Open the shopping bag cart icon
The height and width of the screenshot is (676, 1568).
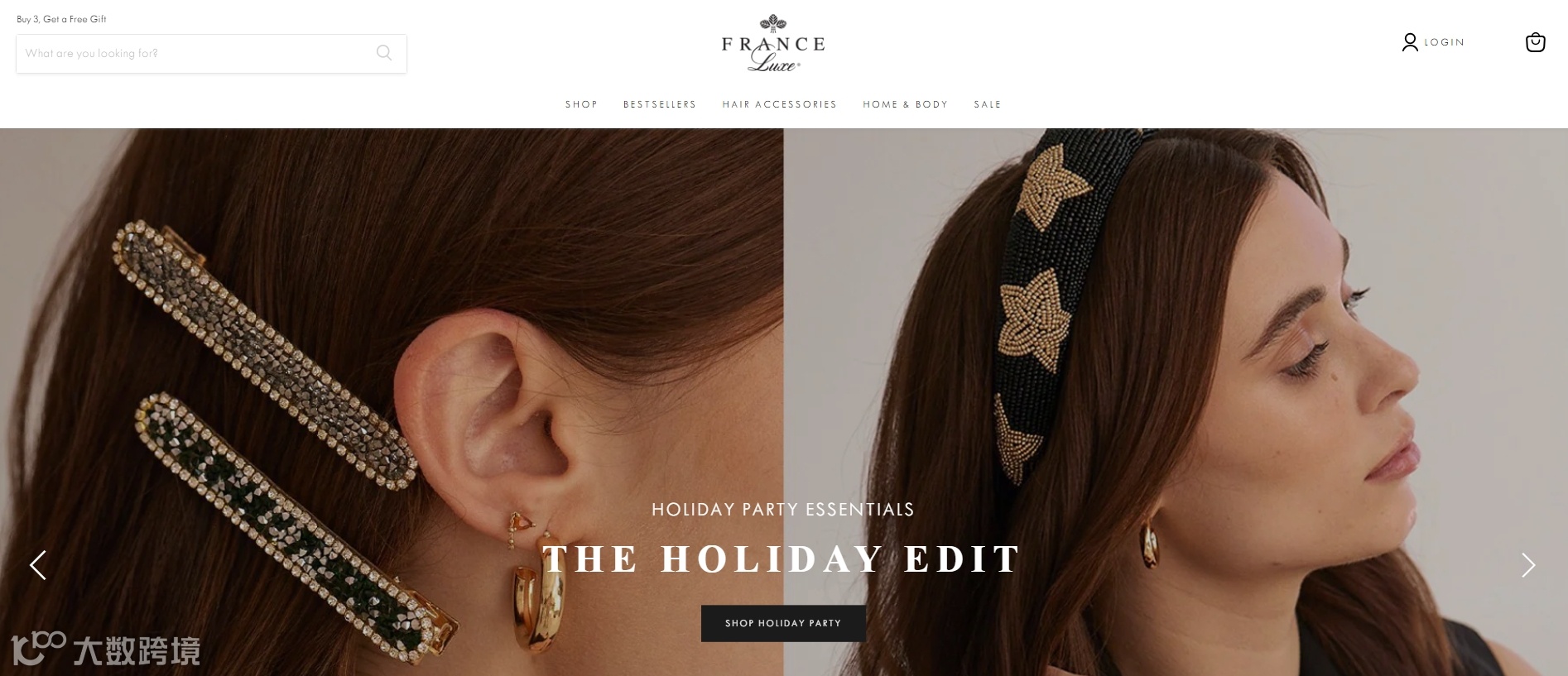point(1535,42)
